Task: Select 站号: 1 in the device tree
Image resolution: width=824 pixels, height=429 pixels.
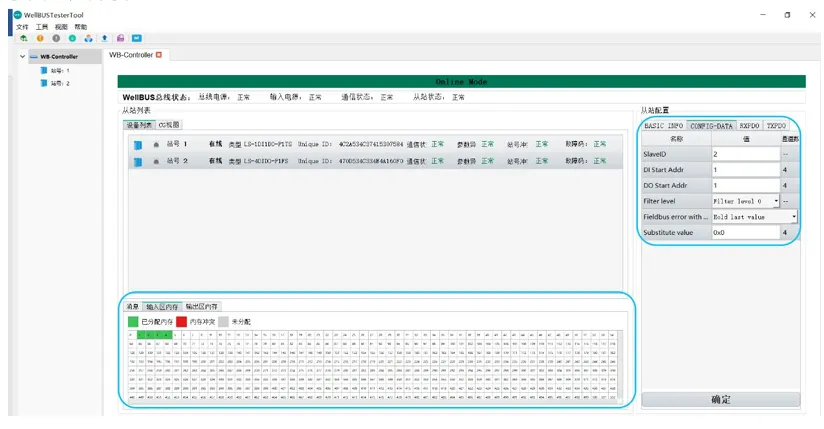Action: coord(59,71)
